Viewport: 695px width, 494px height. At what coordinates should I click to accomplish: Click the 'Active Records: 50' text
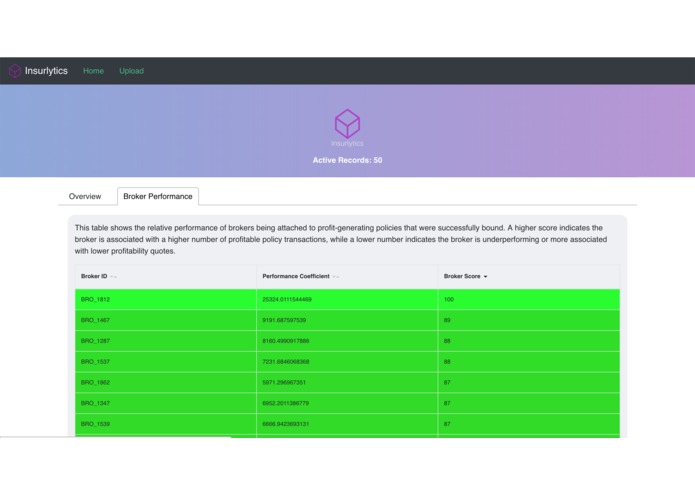(347, 160)
